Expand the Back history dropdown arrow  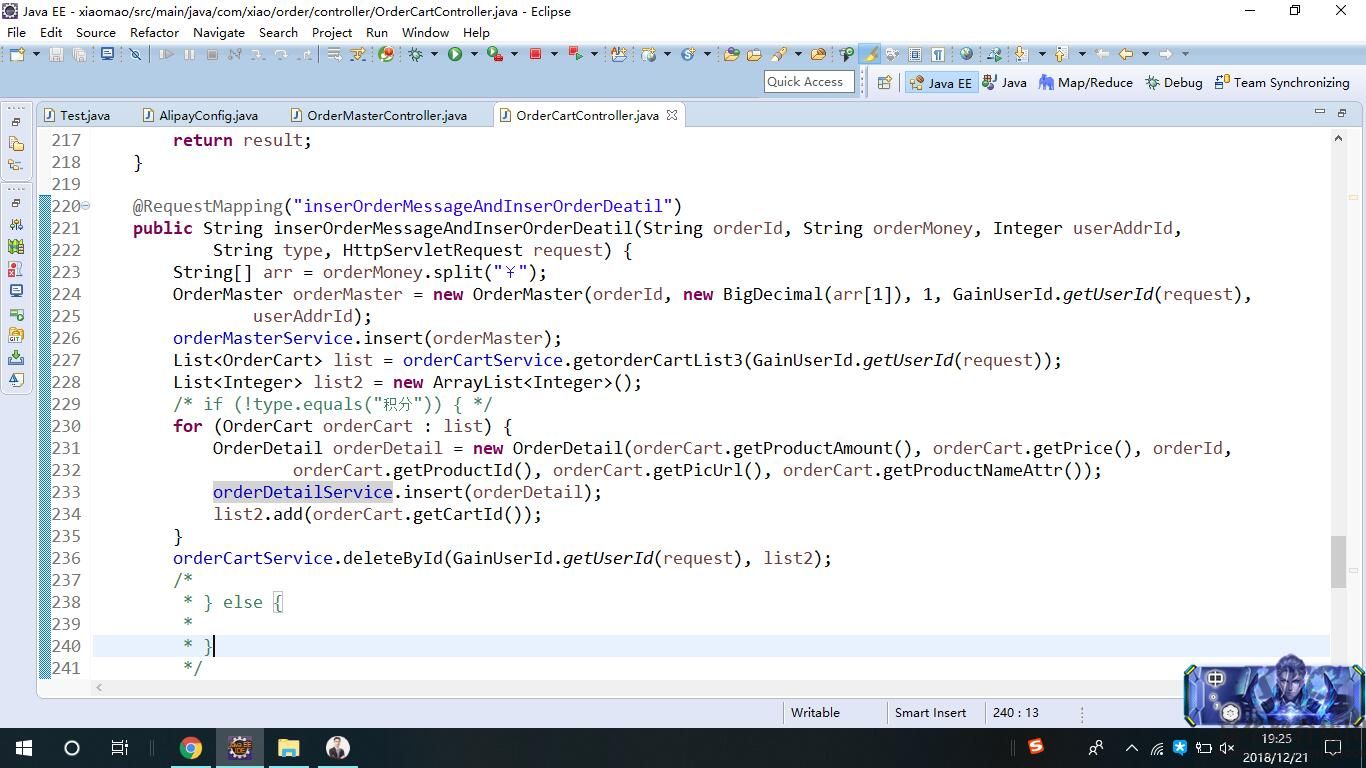1145,54
